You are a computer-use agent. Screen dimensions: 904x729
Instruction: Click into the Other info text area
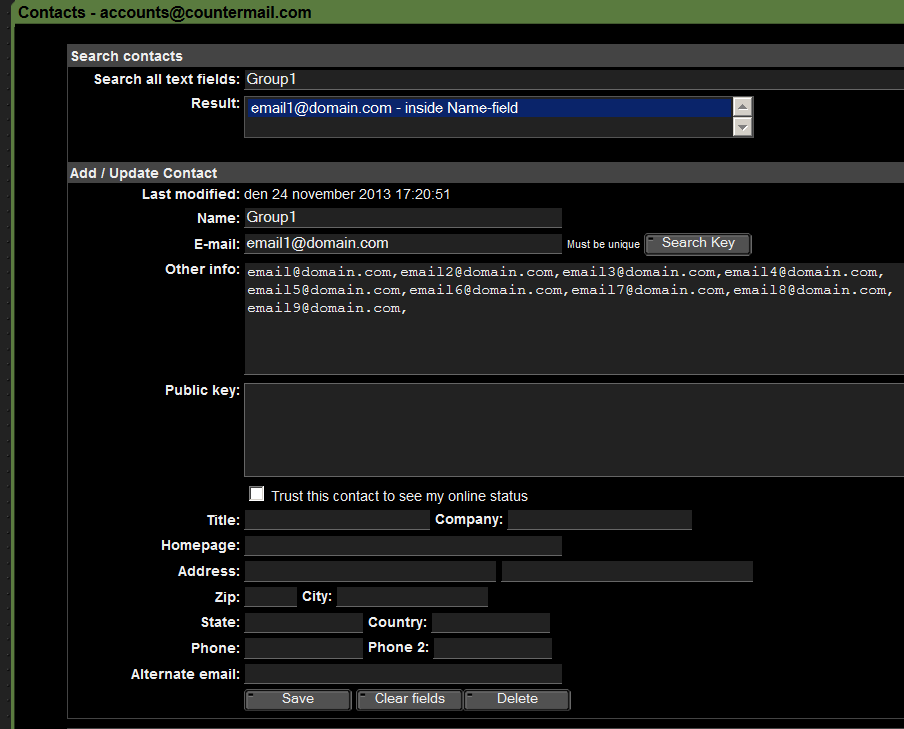coord(574,318)
